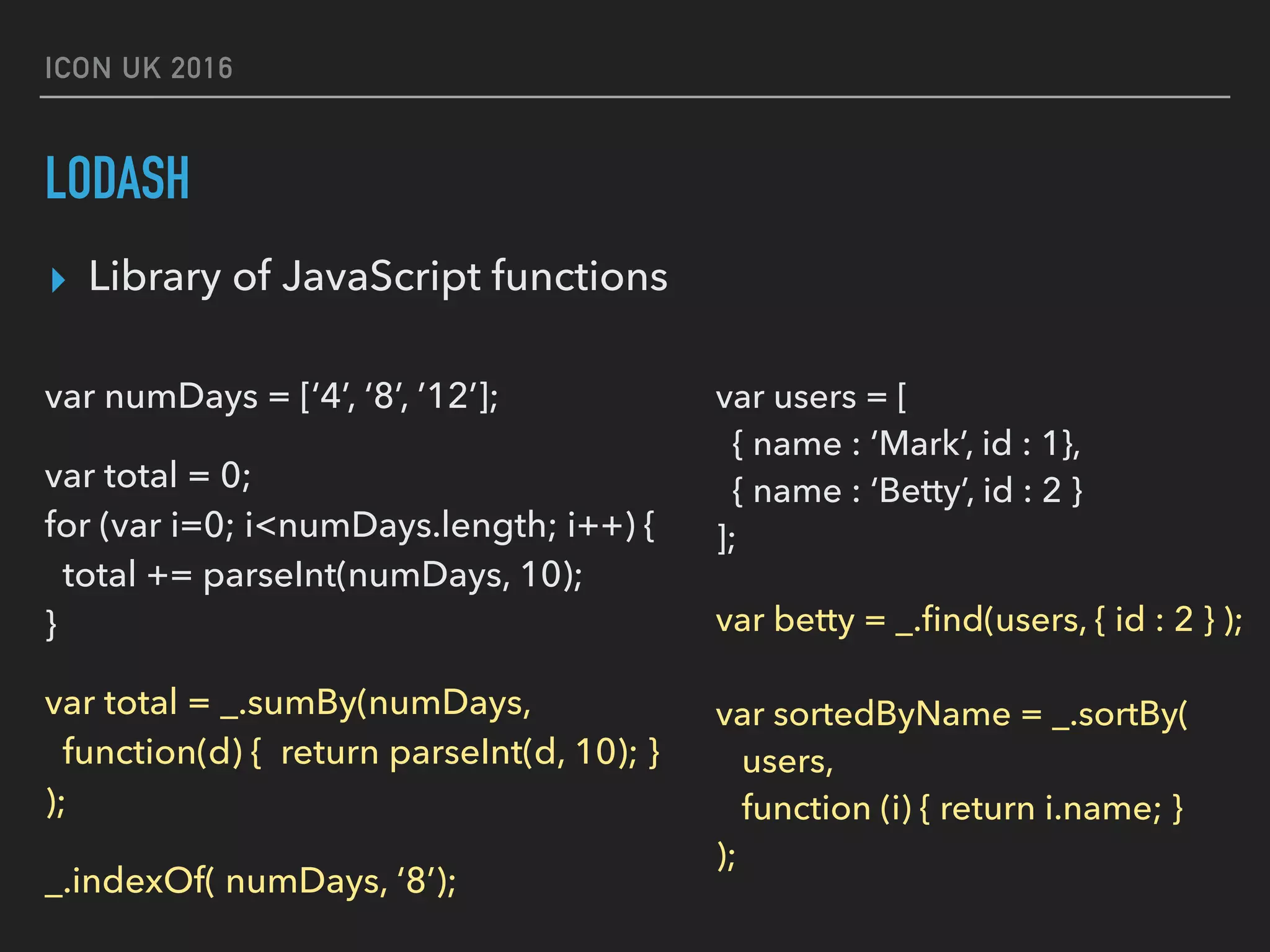Image resolution: width=1270 pixels, height=952 pixels.
Task: Click the for loop line with numDays.length
Action: (x=350, y=526)
